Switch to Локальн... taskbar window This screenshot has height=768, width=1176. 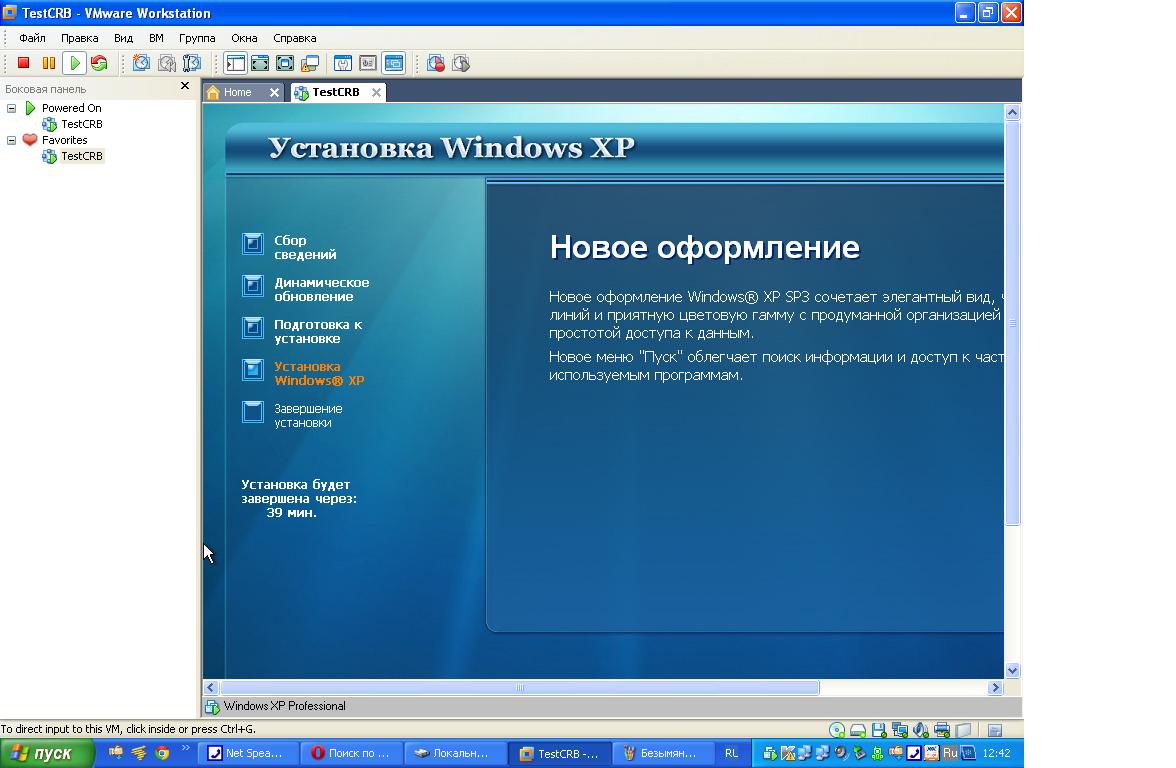[454, 753]
